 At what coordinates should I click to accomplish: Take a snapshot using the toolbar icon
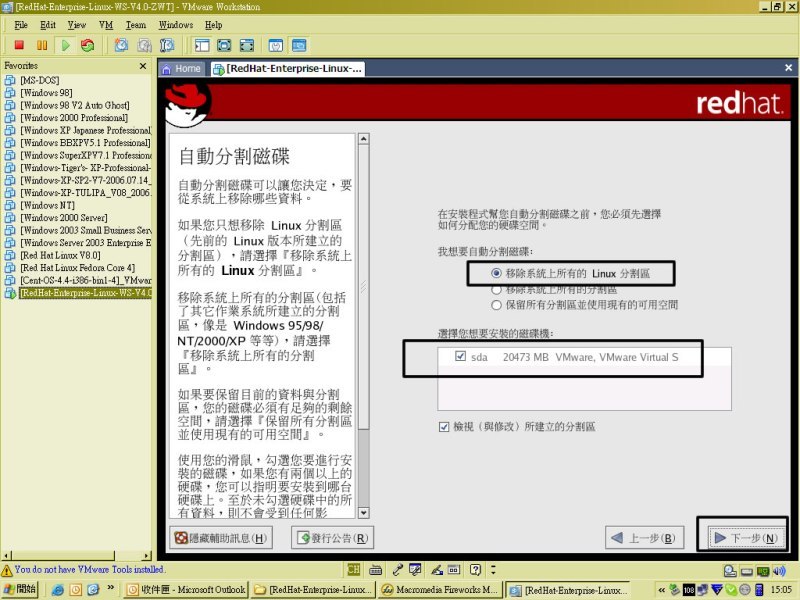[121, 45]
